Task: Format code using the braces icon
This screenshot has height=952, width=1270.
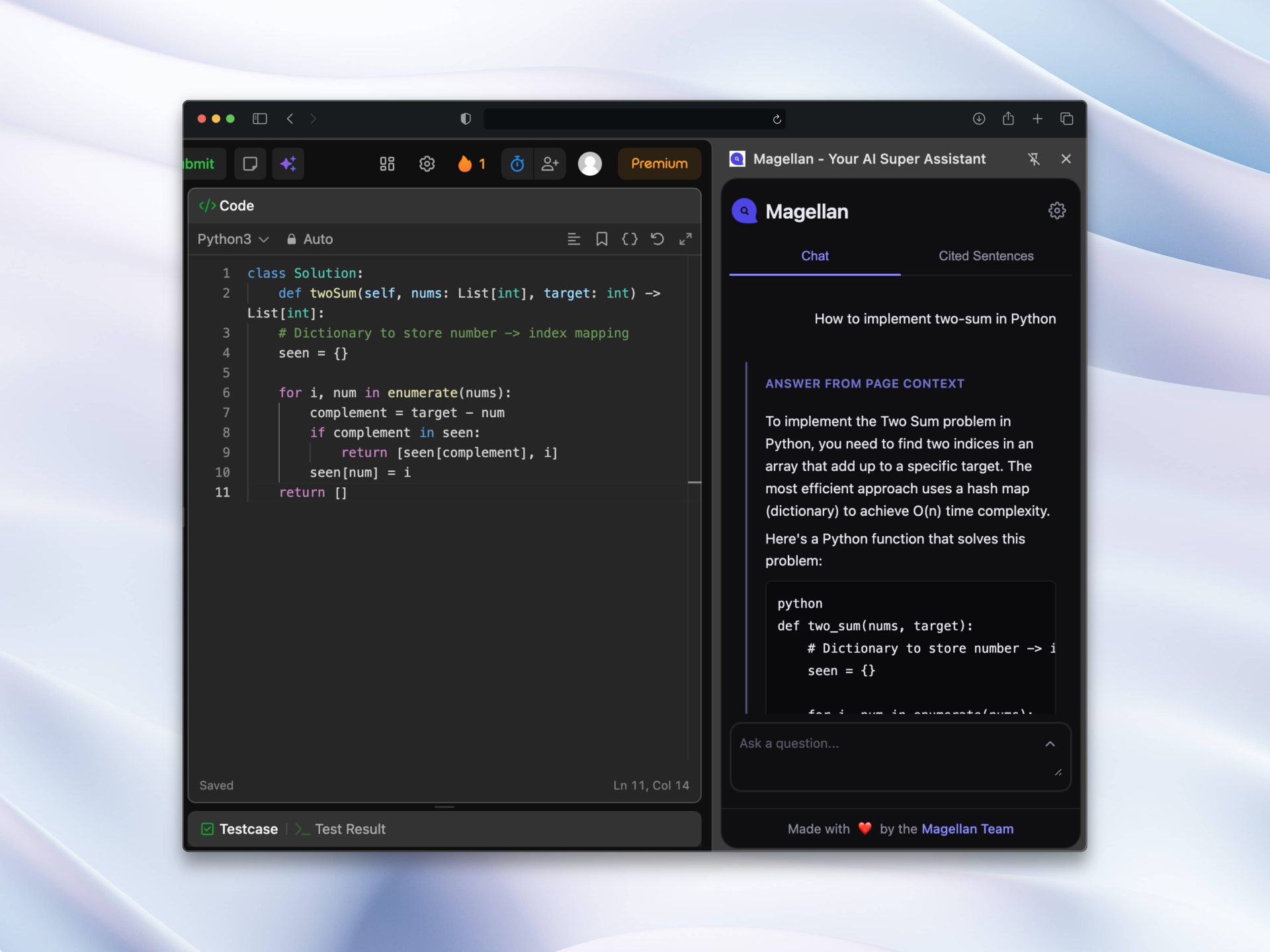Action: tap(630, 239)
